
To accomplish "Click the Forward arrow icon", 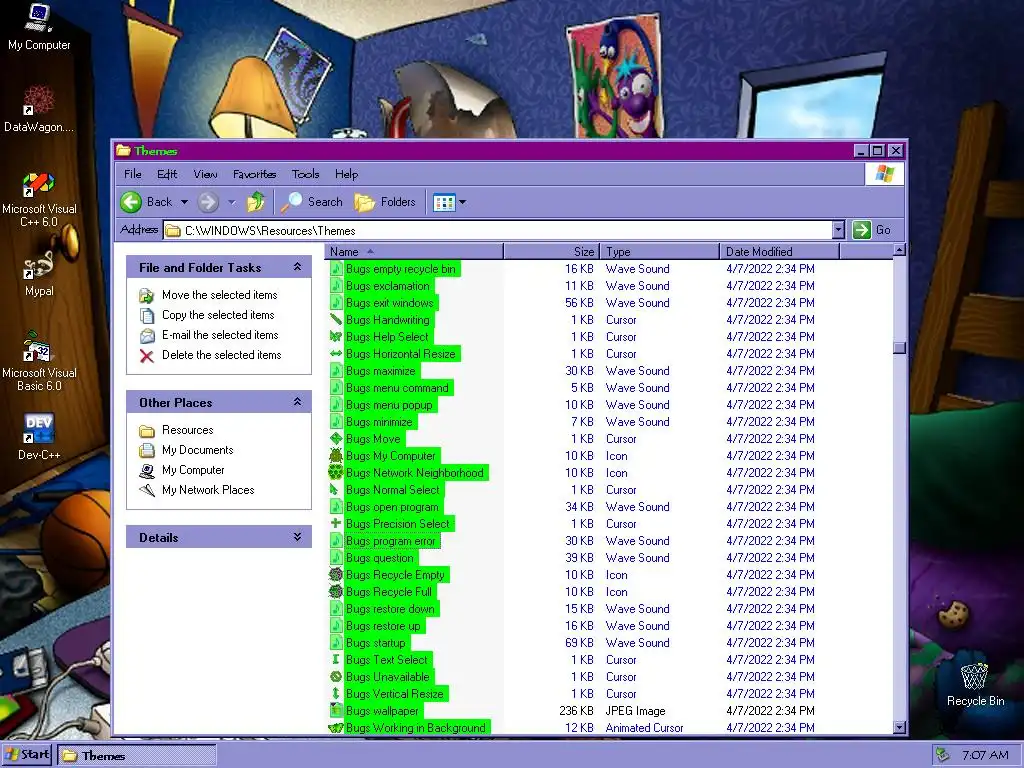I will (208, 202).
